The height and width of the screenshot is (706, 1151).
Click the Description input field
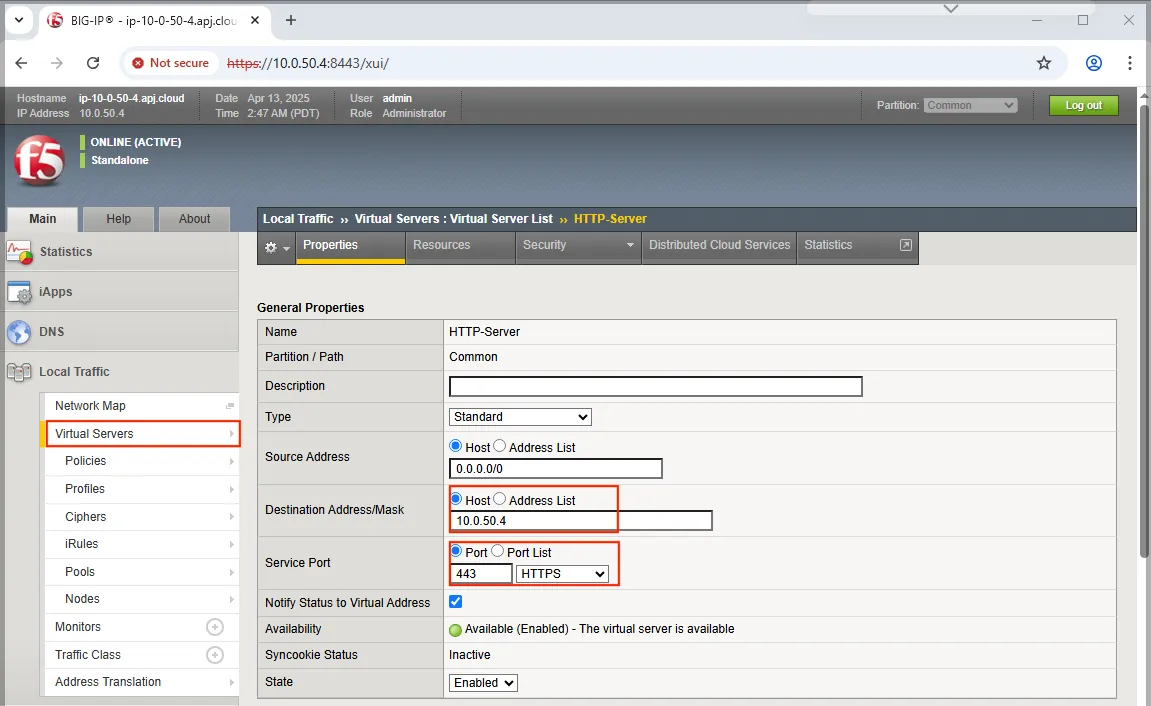pyautogui.click(x=655, y=387)
